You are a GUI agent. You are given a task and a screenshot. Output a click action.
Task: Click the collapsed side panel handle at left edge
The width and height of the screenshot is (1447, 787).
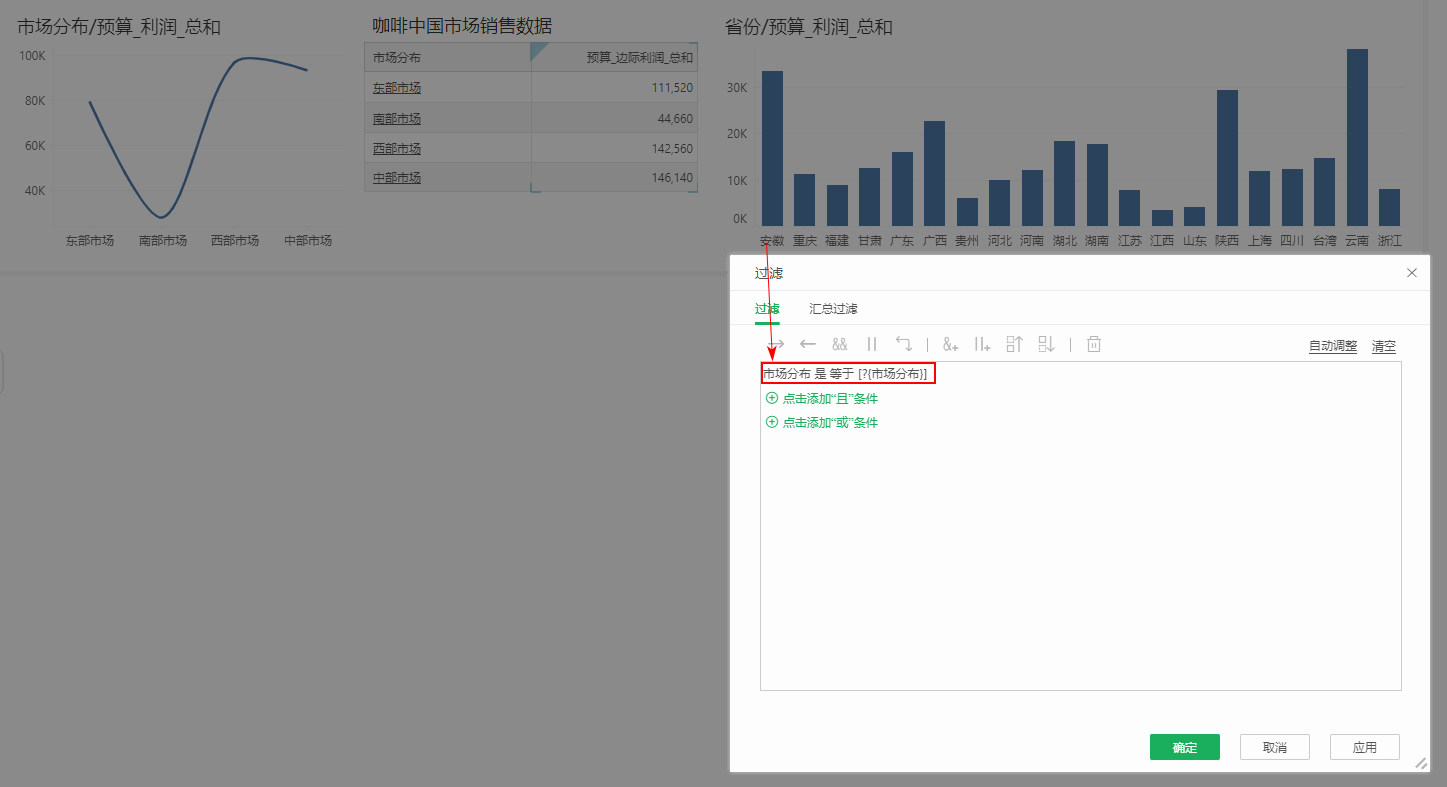point(2,372)
